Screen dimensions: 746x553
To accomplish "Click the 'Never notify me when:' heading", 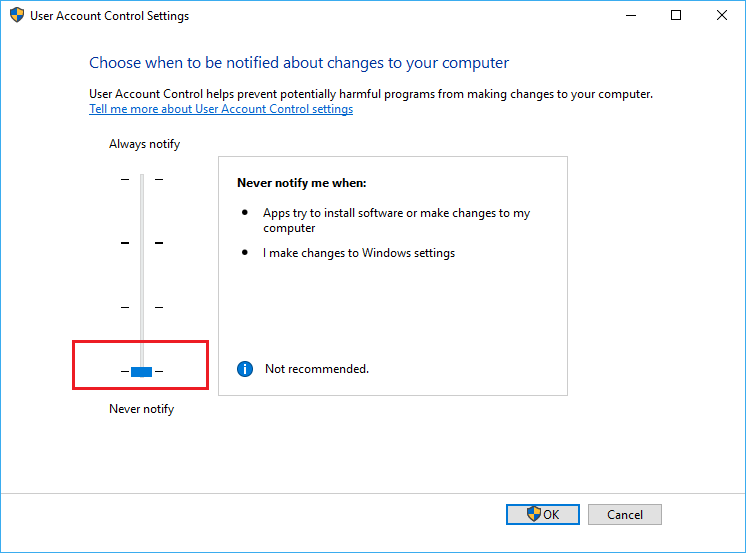I will (x=302, y=183).
